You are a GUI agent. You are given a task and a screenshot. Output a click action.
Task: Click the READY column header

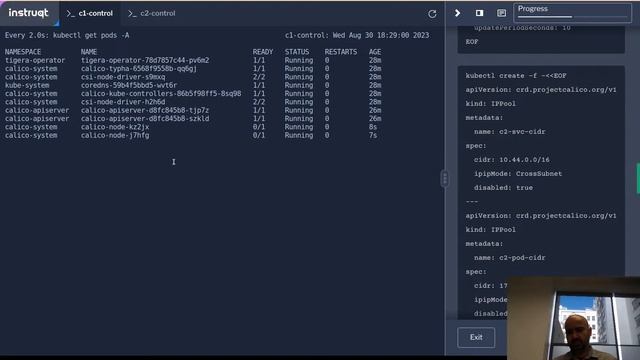point(263,52)
